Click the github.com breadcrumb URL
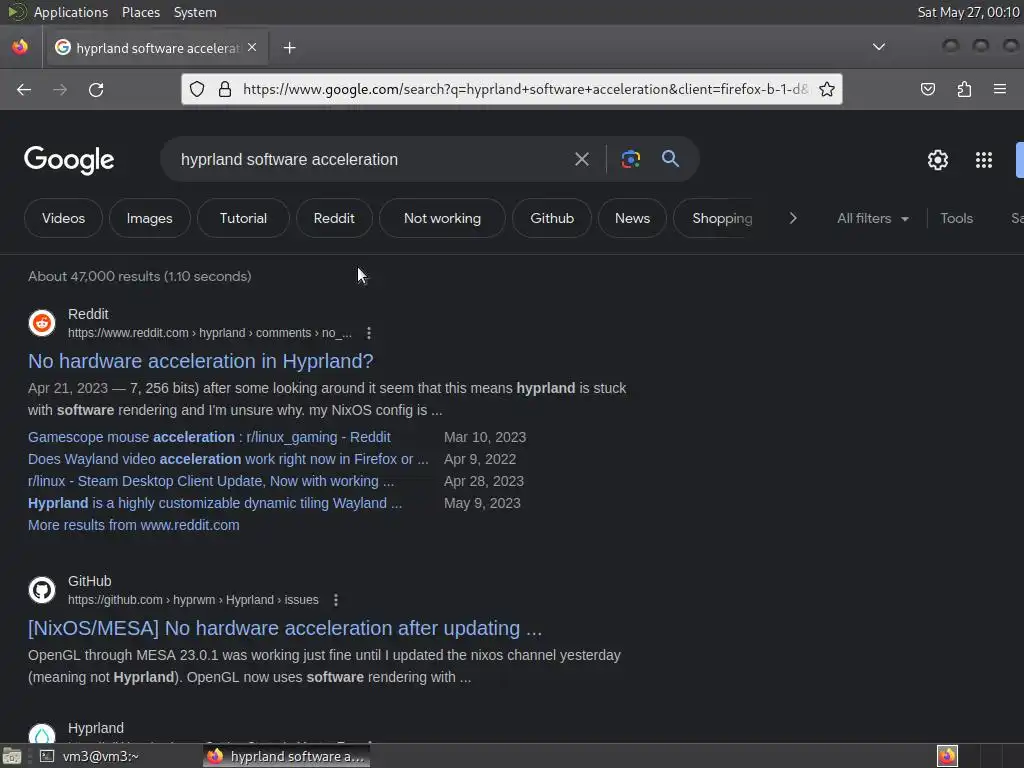Image resolution: width=1024 pixels, height=768 pixels. point(193,600)
